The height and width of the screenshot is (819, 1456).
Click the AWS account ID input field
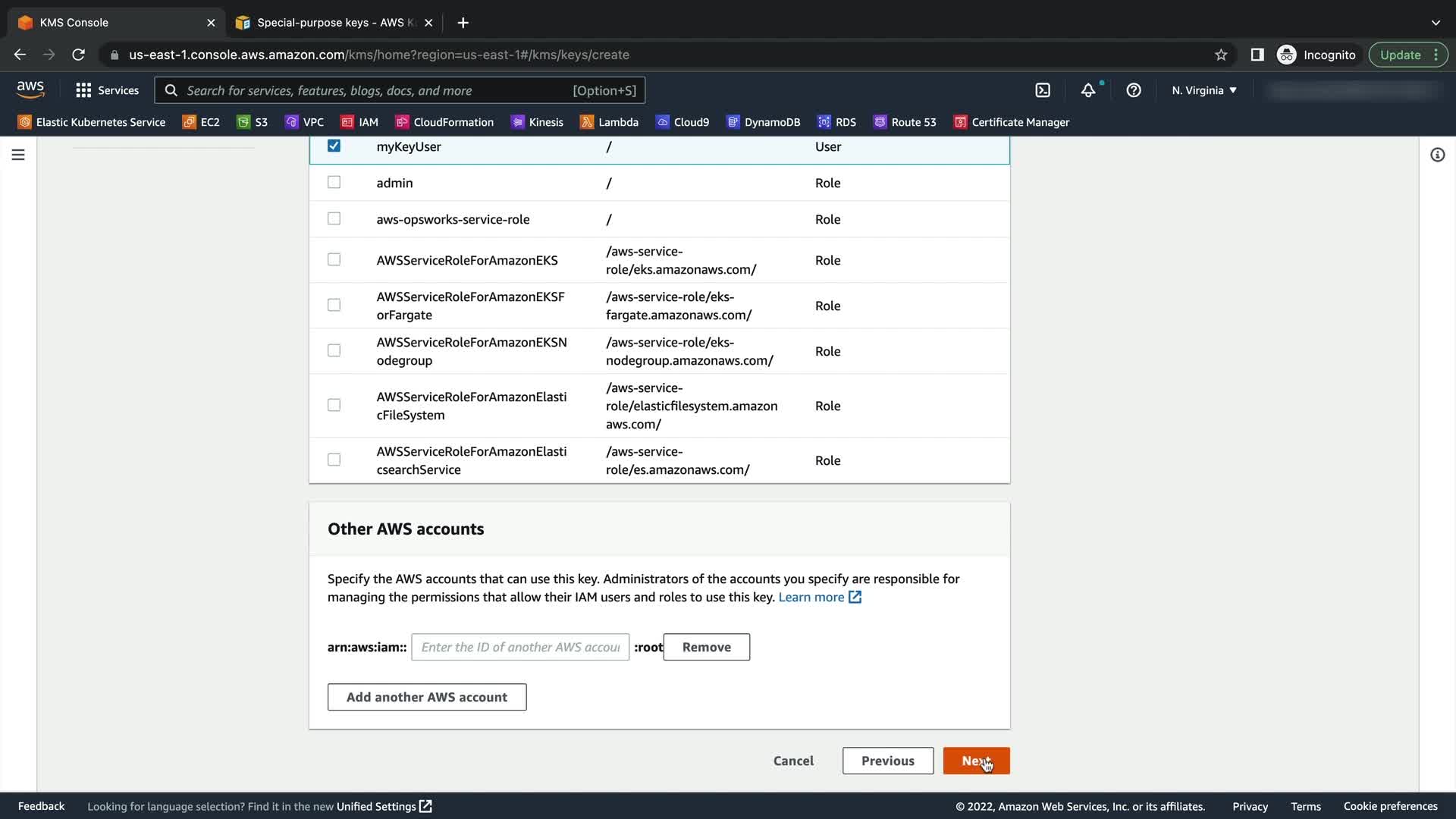click(520, 647)
